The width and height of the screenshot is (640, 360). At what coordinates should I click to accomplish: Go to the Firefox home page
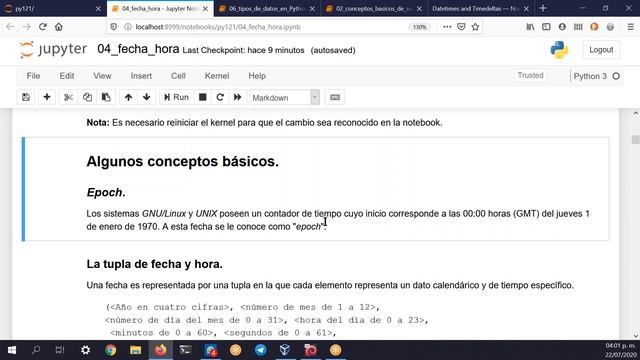click(x=59, y=27)
